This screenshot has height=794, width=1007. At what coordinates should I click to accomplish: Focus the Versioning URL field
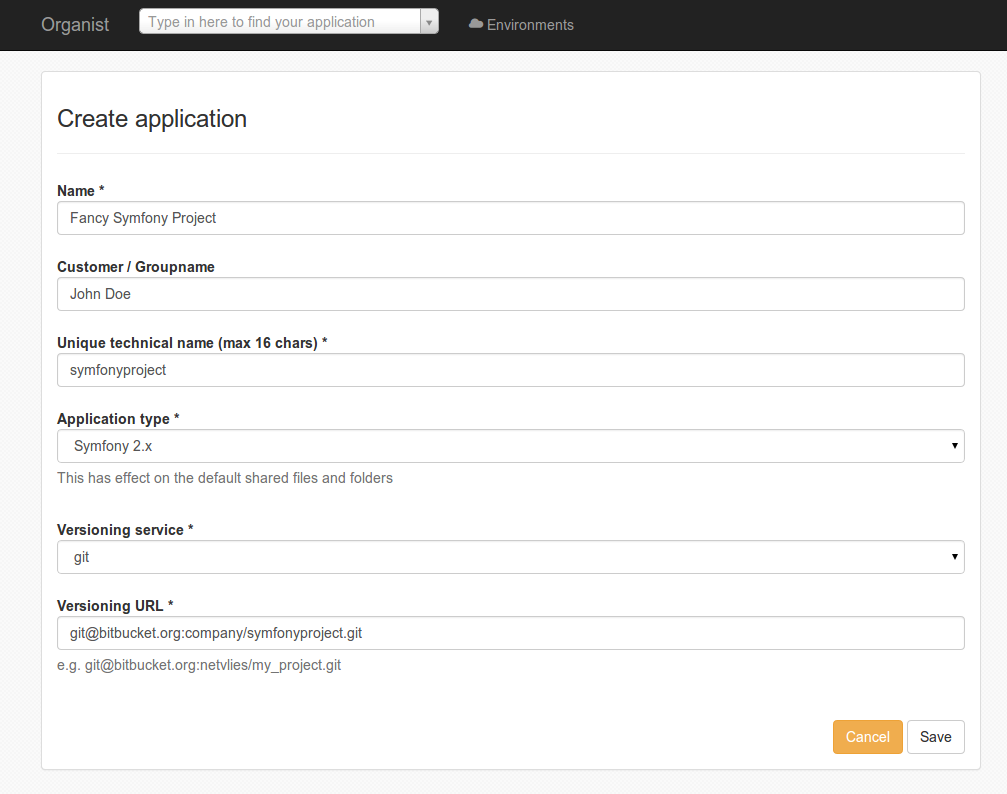coord(511,633)
